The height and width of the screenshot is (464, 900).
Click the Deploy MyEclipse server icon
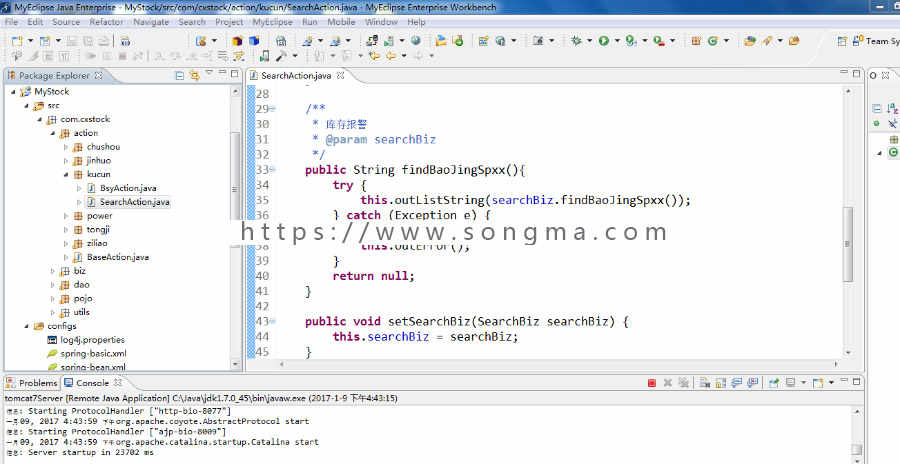point(372,41)
